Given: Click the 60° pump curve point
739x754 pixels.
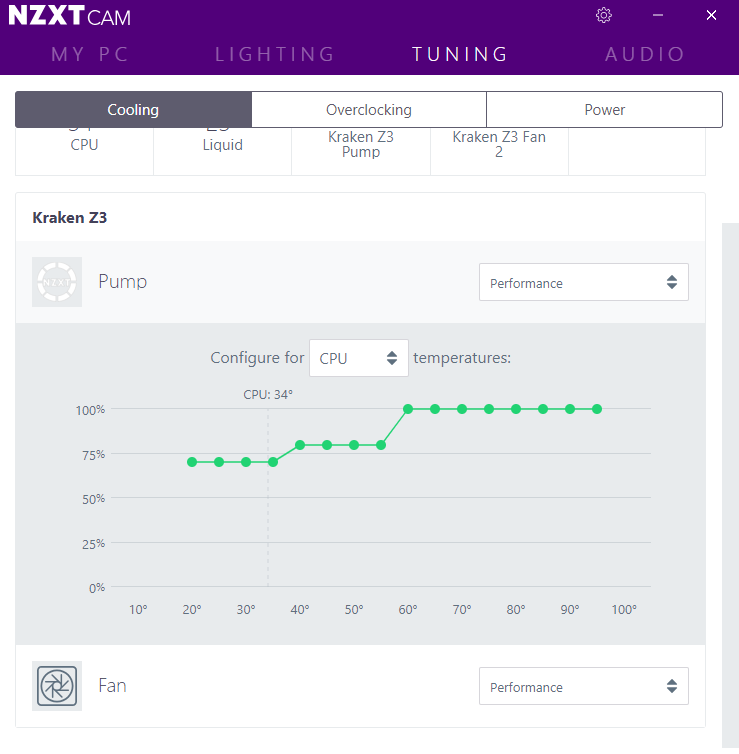Looking at the screenshot, I should point(408,409).
